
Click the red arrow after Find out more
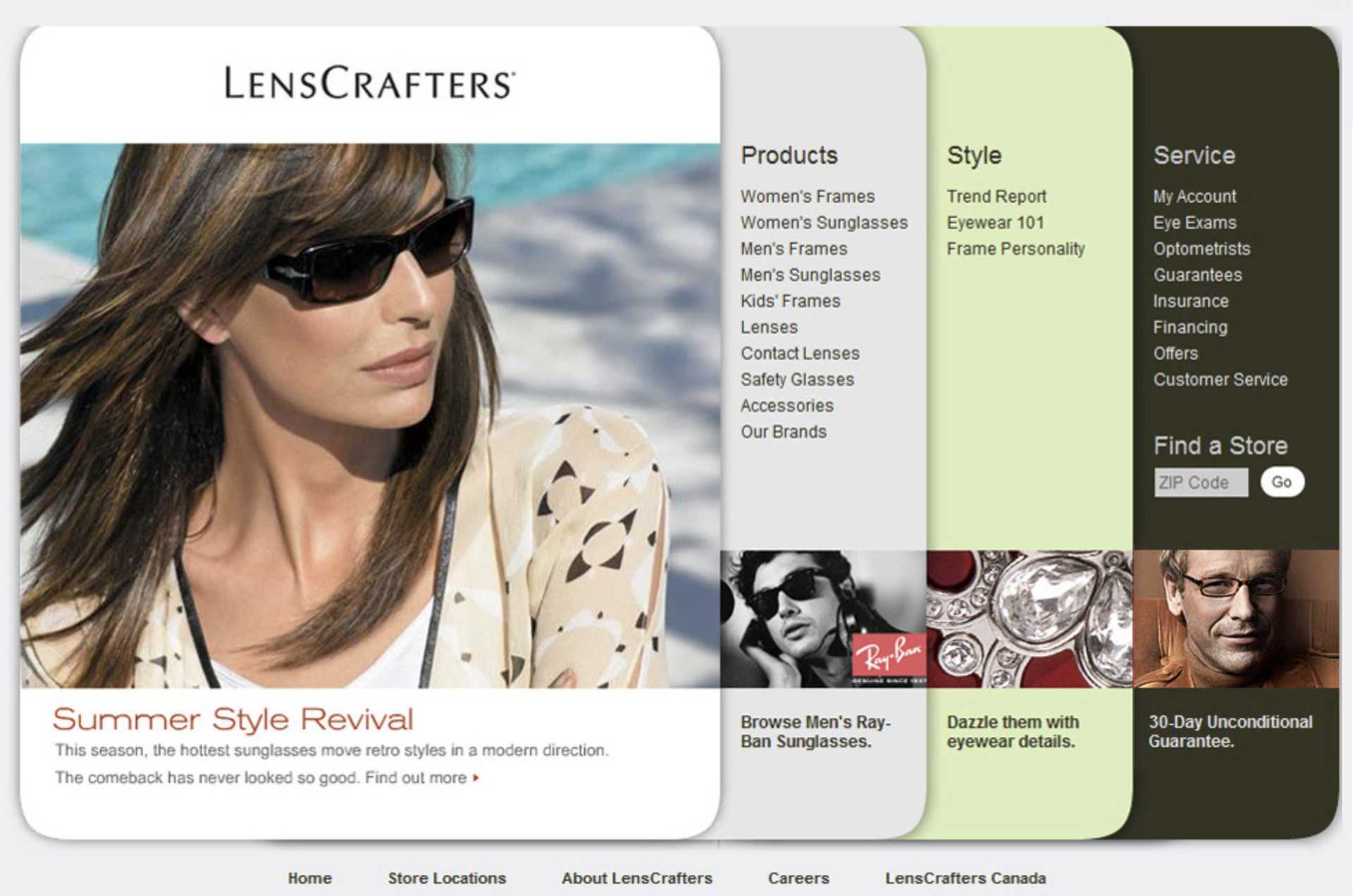click(x=476, y=778)
